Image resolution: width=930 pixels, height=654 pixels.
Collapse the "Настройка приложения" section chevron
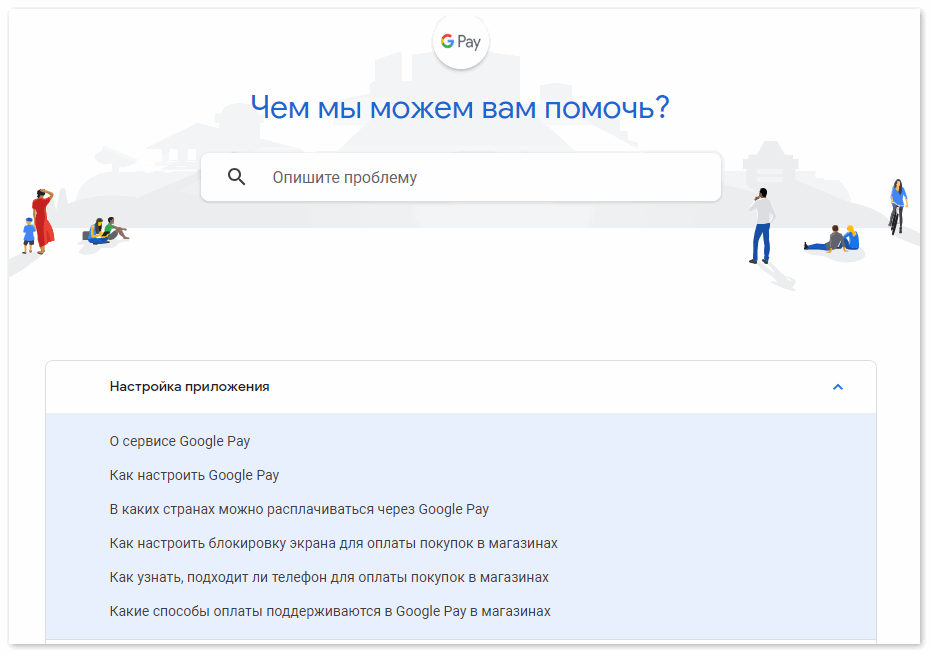(837, 387)
